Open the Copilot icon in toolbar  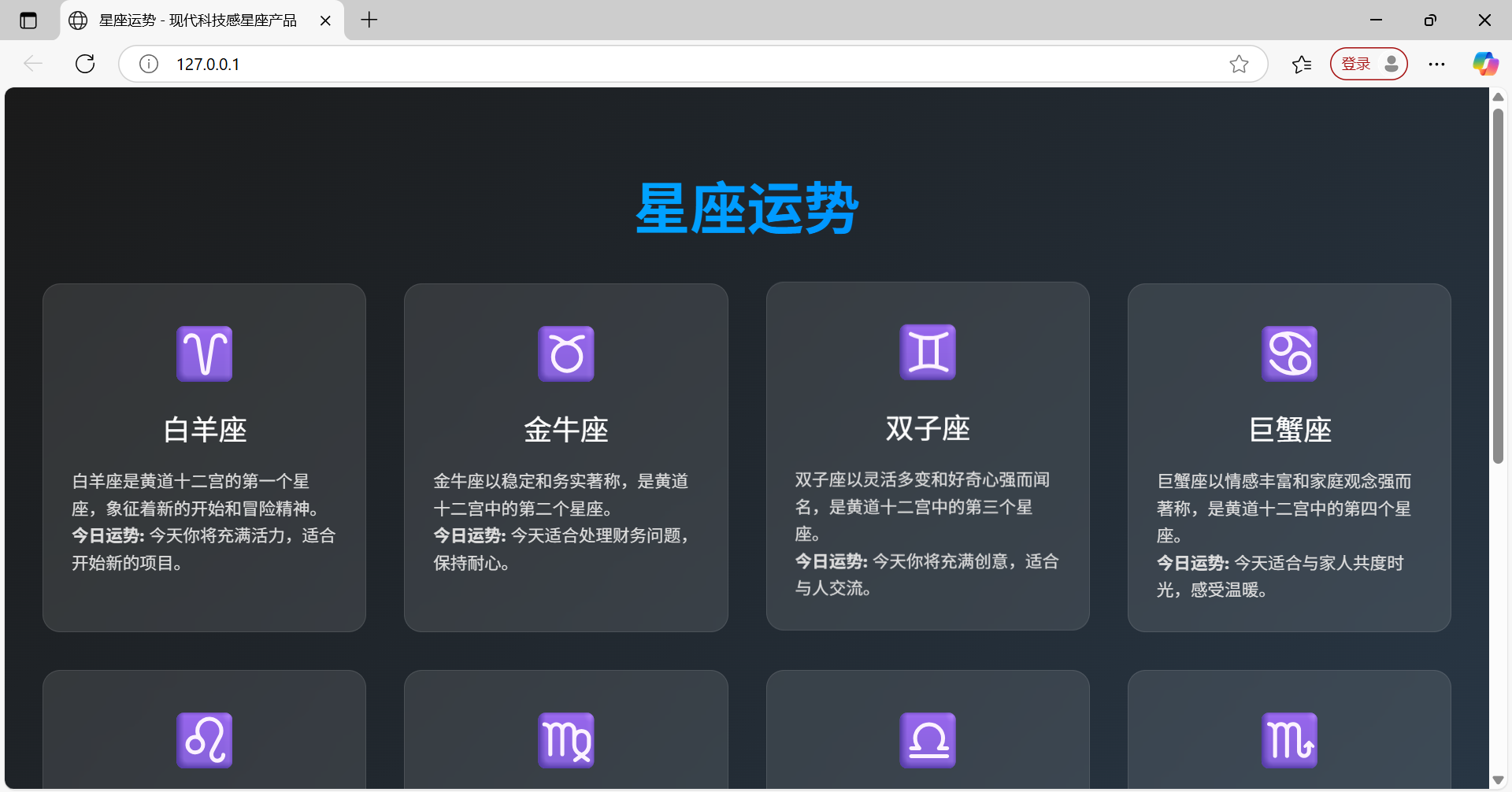point(1485,64)
